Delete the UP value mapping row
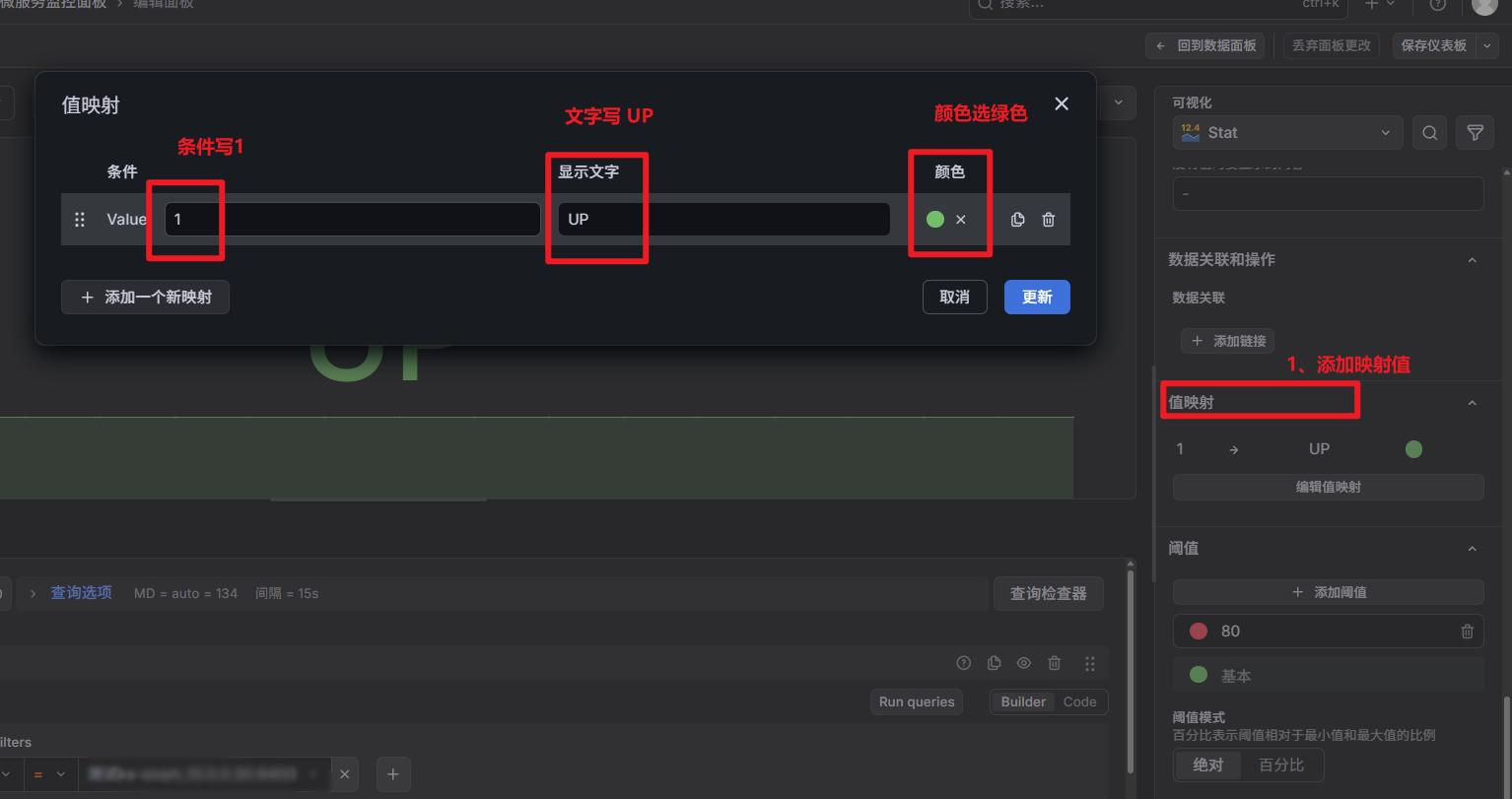1512x799 pixels. [x=1049, y=220]
